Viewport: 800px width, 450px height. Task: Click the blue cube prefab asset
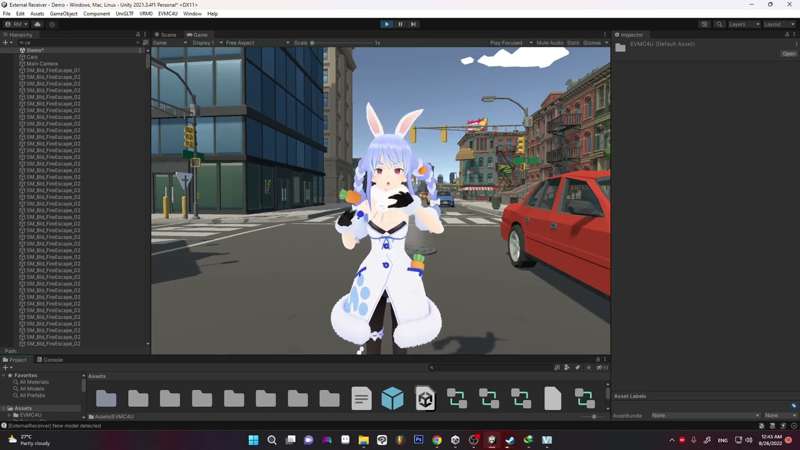[393, 399]
